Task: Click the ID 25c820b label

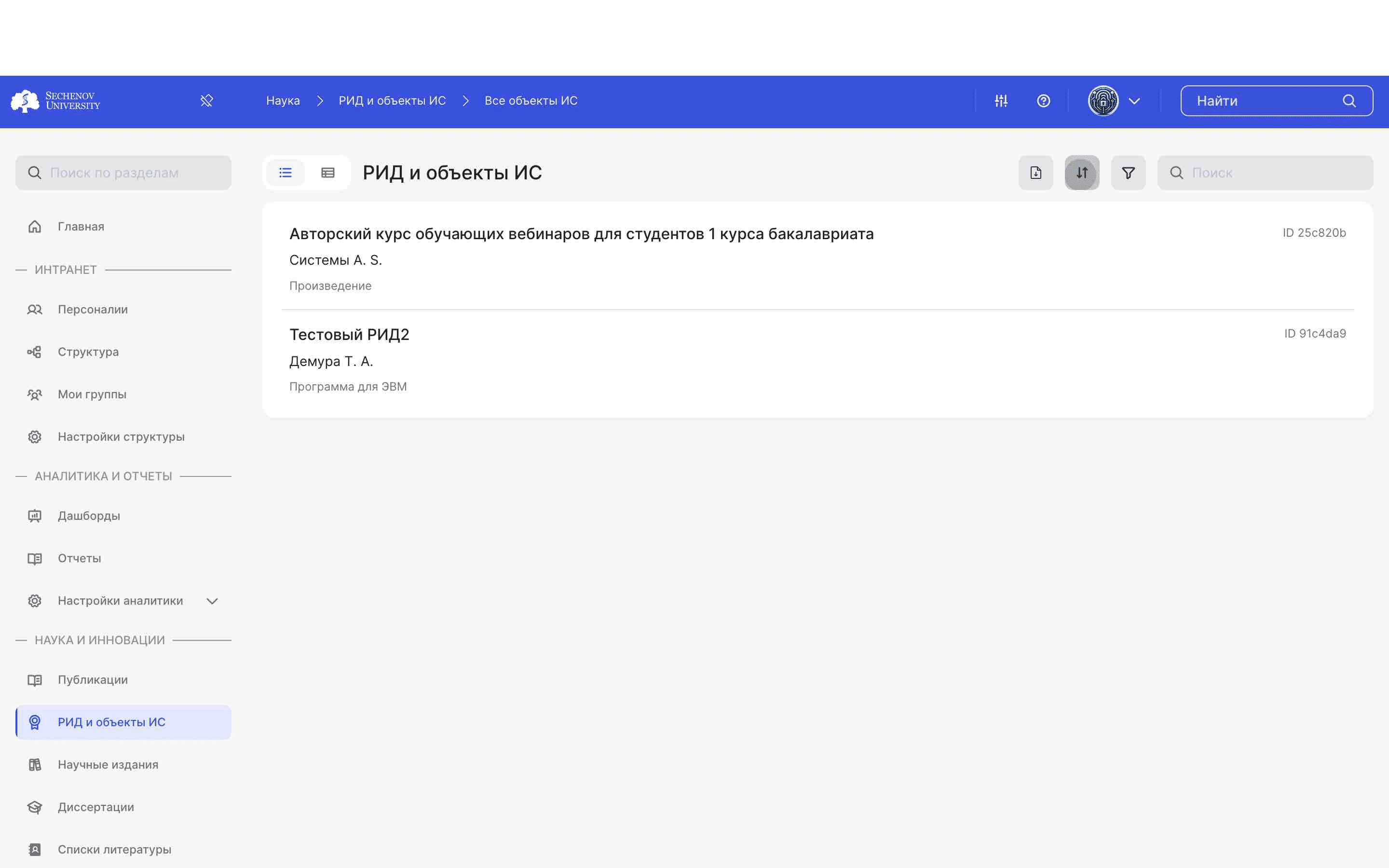Action: pyautogui.click(x=1314, y=232)
